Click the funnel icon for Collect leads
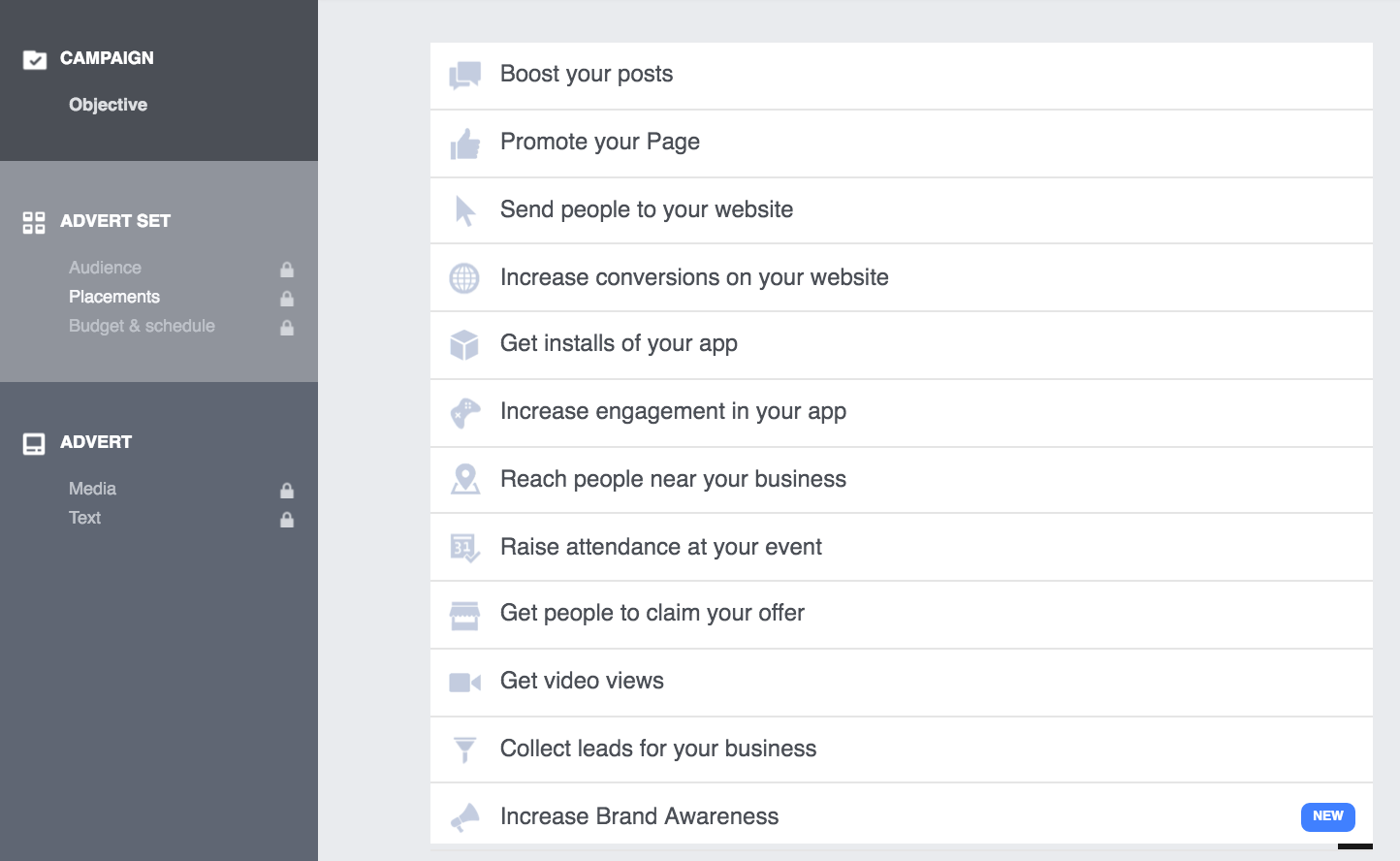Viewport: 1400px width, 861px height. [x=465, y=749]
